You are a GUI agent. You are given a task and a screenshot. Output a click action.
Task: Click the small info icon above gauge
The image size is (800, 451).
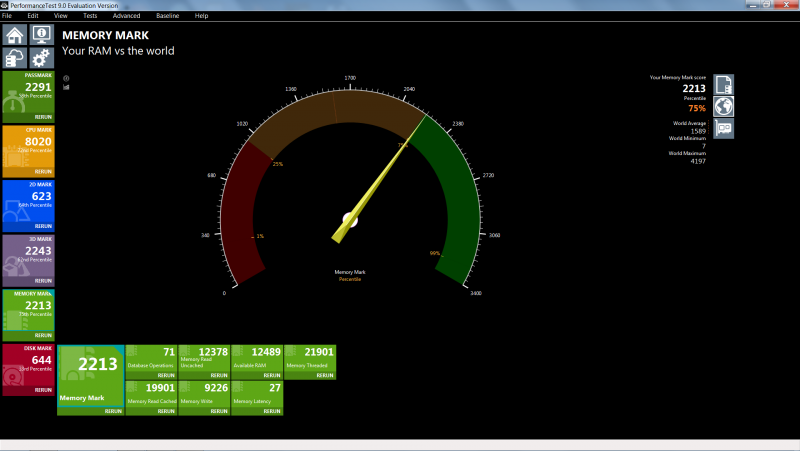(66, 78)
